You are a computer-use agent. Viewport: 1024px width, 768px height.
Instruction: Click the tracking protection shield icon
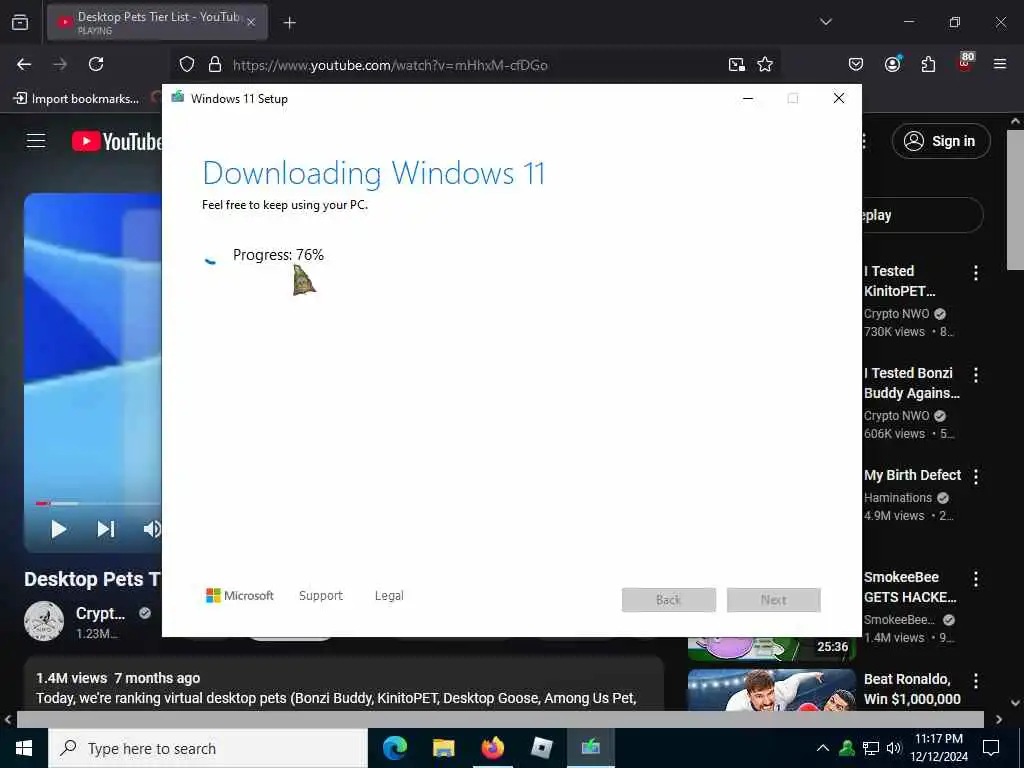click(x=187, y=65)
